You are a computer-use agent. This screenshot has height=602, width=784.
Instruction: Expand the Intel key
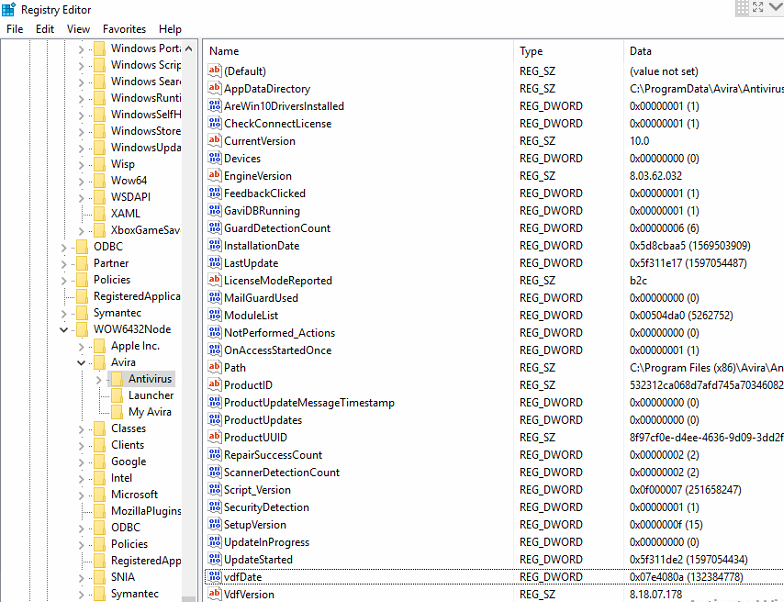tap(82, 478)
